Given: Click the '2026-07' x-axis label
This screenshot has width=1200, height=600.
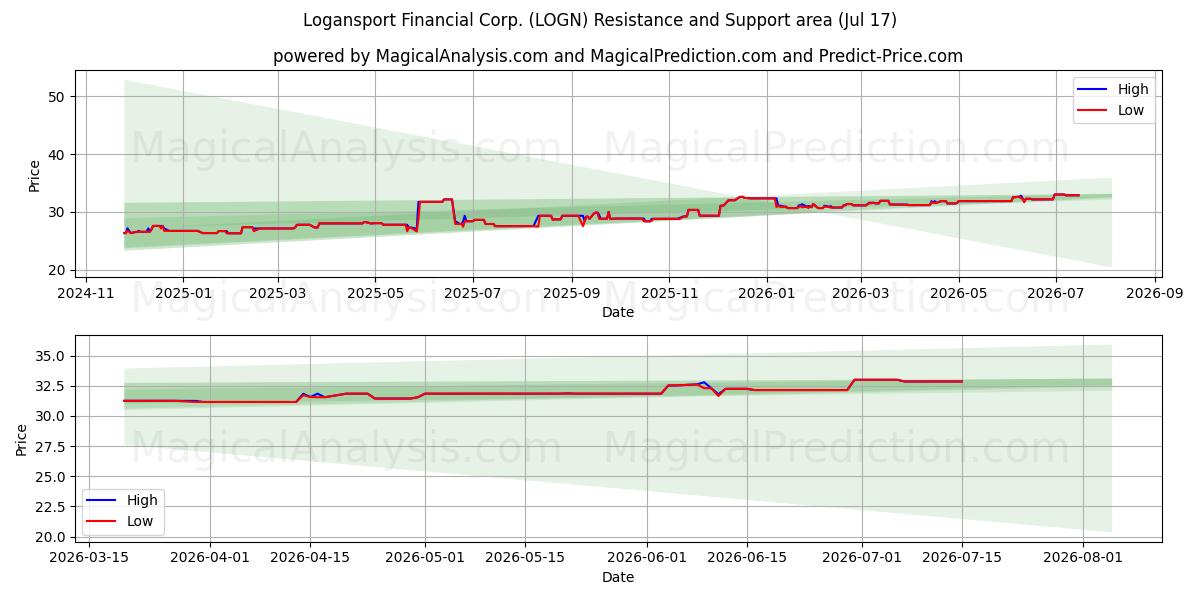Looking at the screenshot, I should coord(1056,295).
